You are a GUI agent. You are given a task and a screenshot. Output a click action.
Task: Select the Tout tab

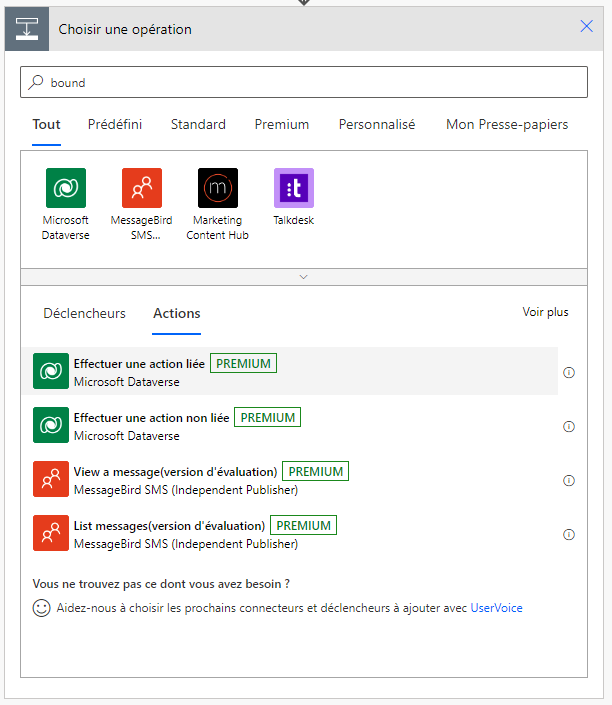tap(46, 125)
